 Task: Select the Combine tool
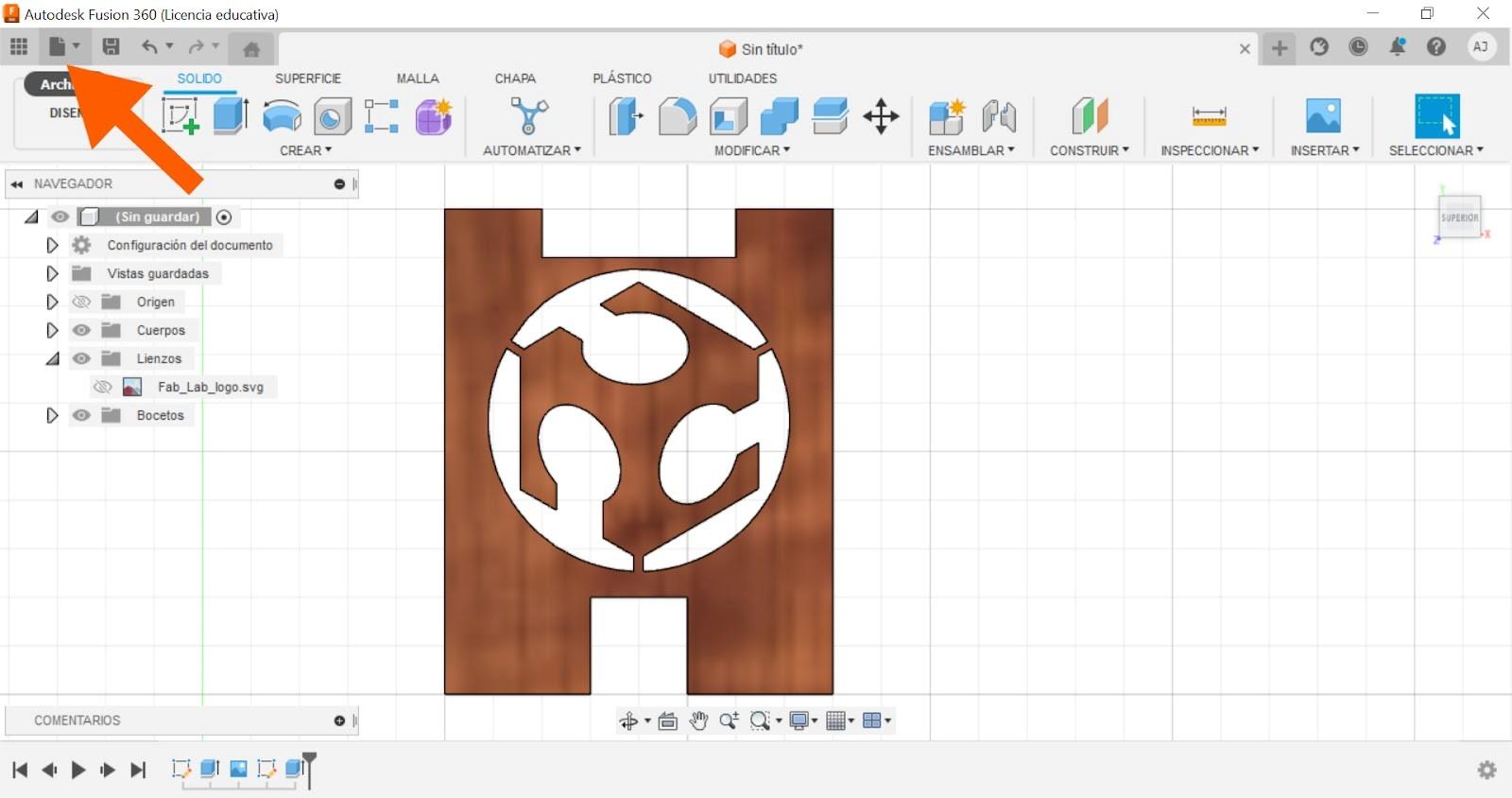(x=780, y=116)
